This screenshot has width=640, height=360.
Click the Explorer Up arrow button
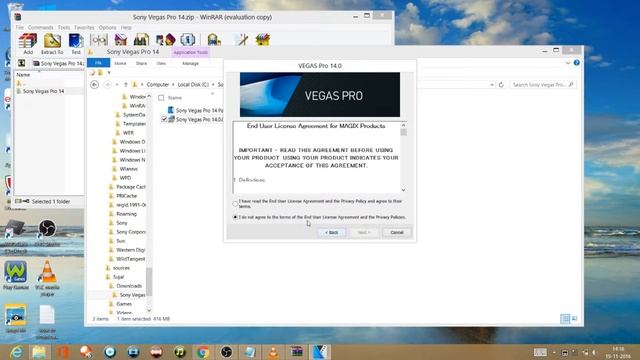coord(126,84)
